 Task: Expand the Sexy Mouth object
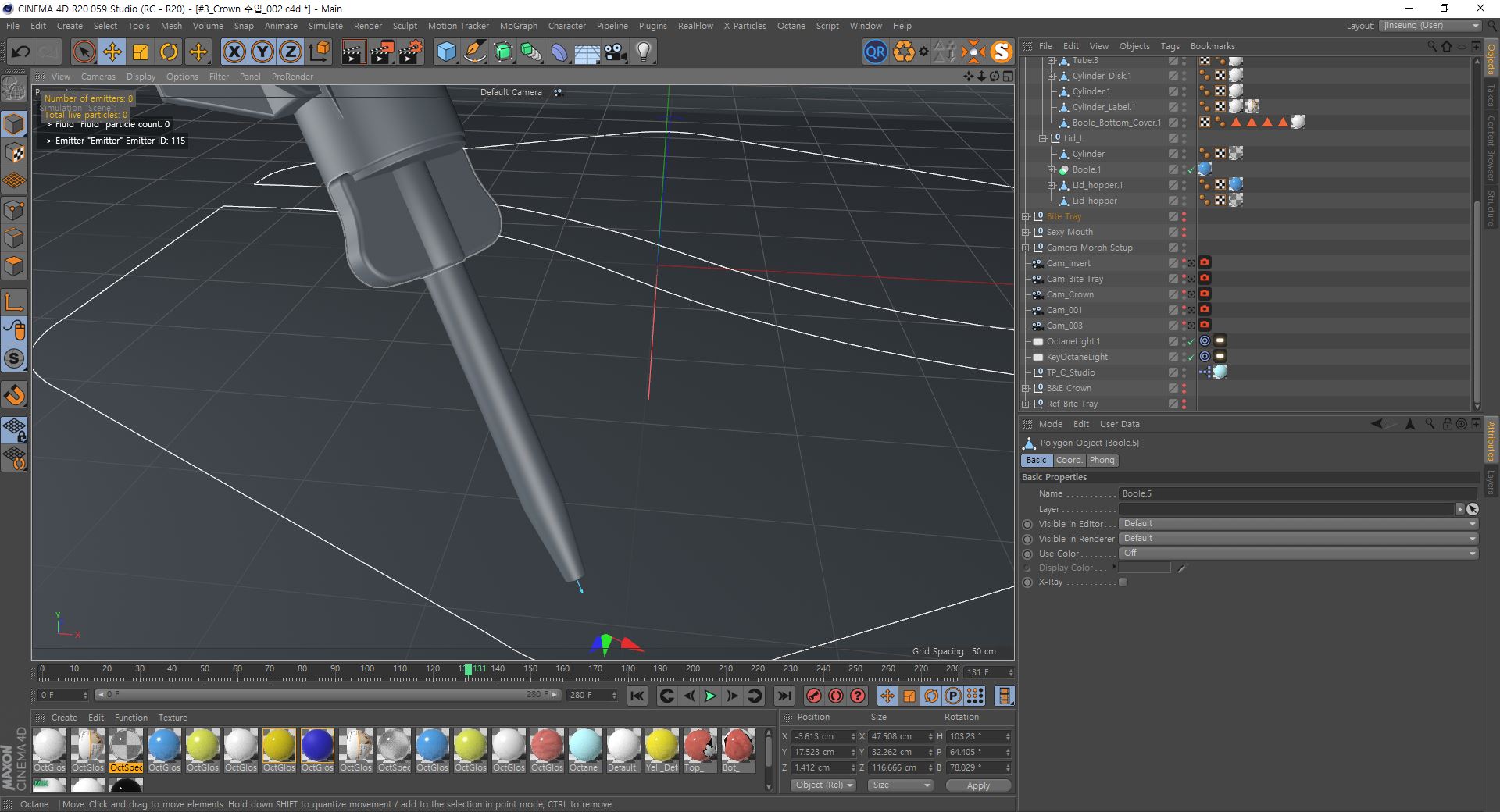point(1025,232)
